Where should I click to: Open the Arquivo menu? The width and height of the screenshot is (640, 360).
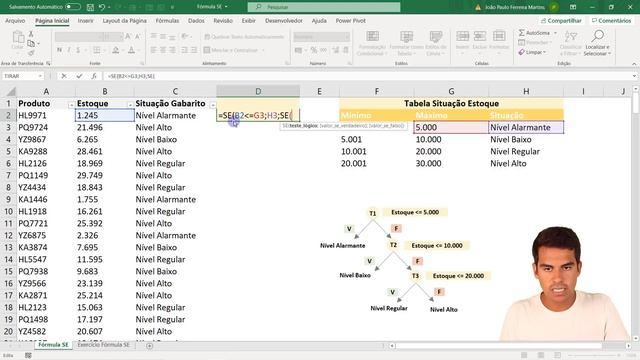(x=15, y=20)
